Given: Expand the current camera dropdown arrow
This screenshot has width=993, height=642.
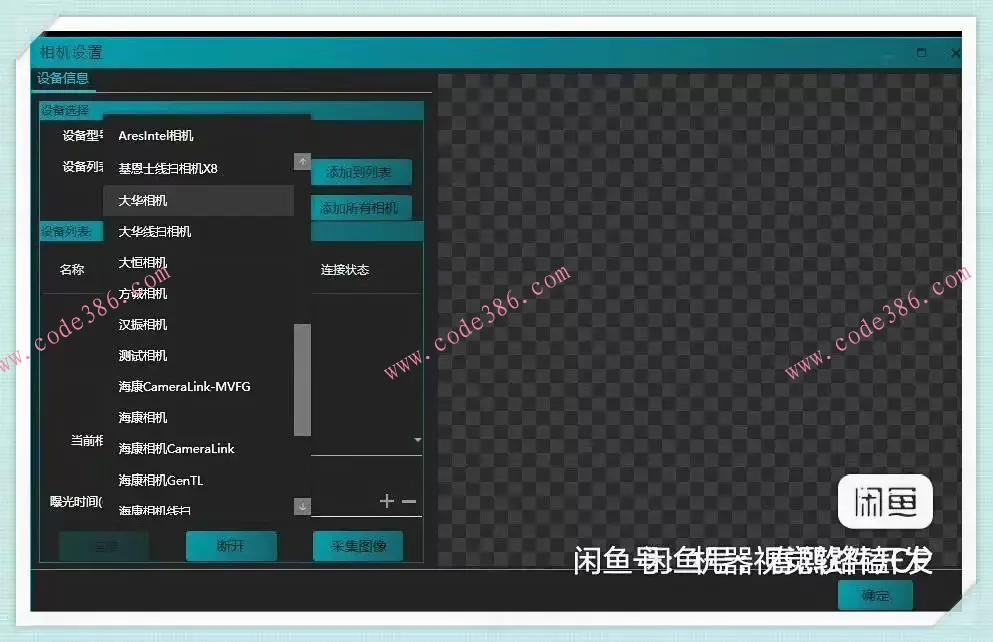Looking at the screenshot, I should [417, 439].
